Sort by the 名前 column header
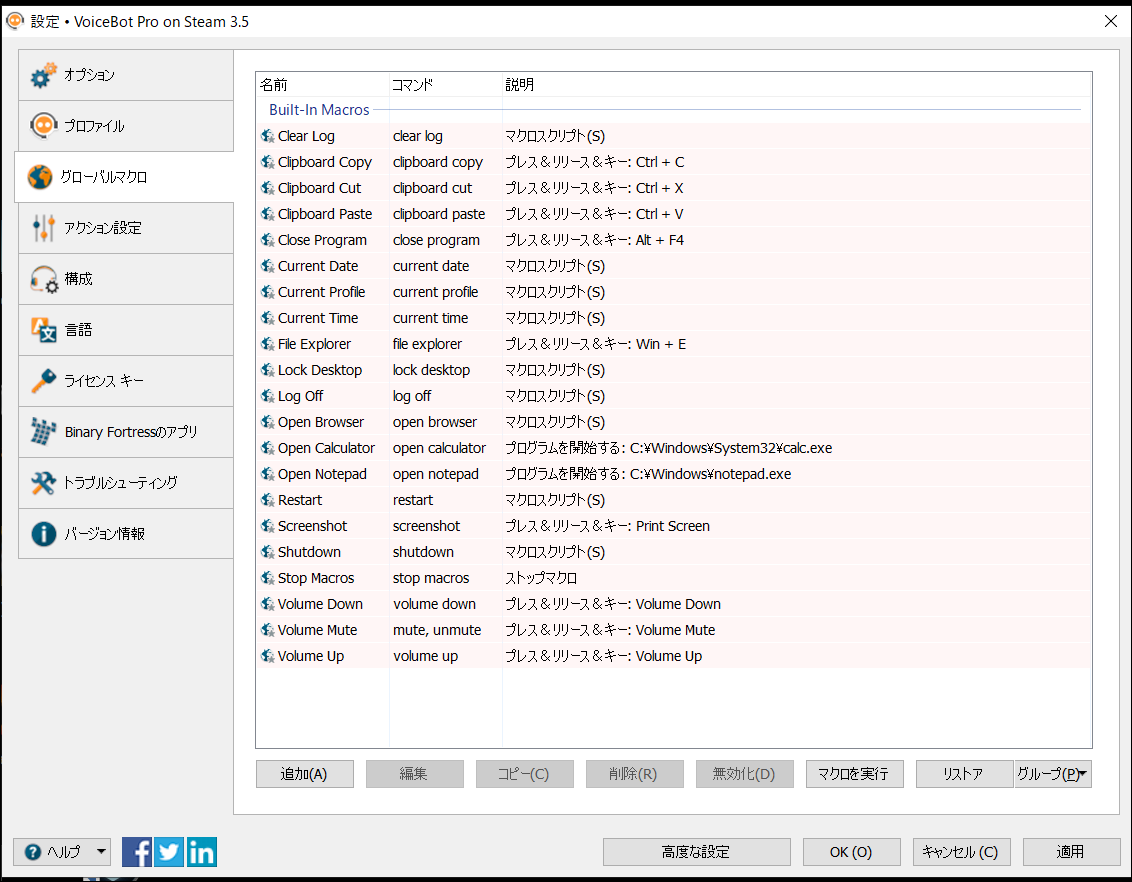The image size is (1132, 882). click(323, 84)
